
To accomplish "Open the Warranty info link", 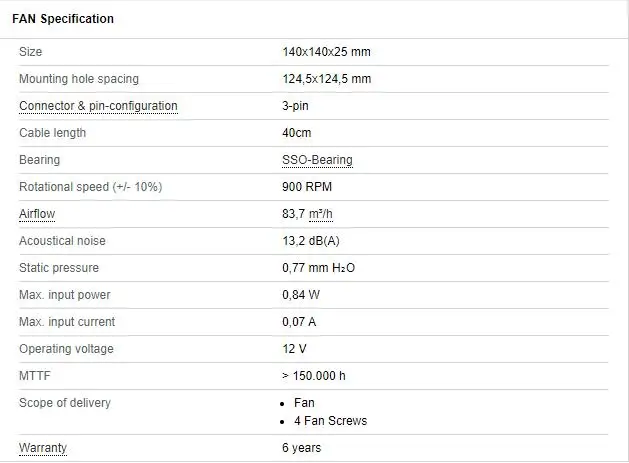I will tap(43, 448).
